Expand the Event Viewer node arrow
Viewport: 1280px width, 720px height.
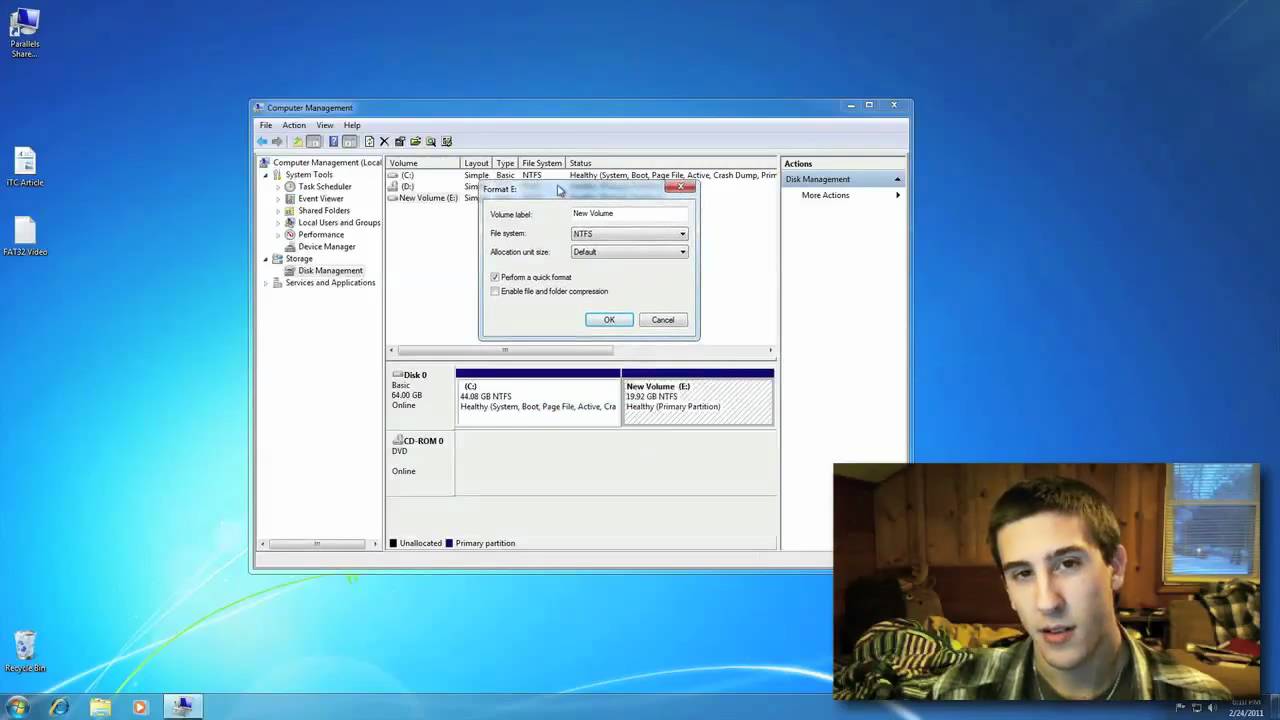pos(278,199)
